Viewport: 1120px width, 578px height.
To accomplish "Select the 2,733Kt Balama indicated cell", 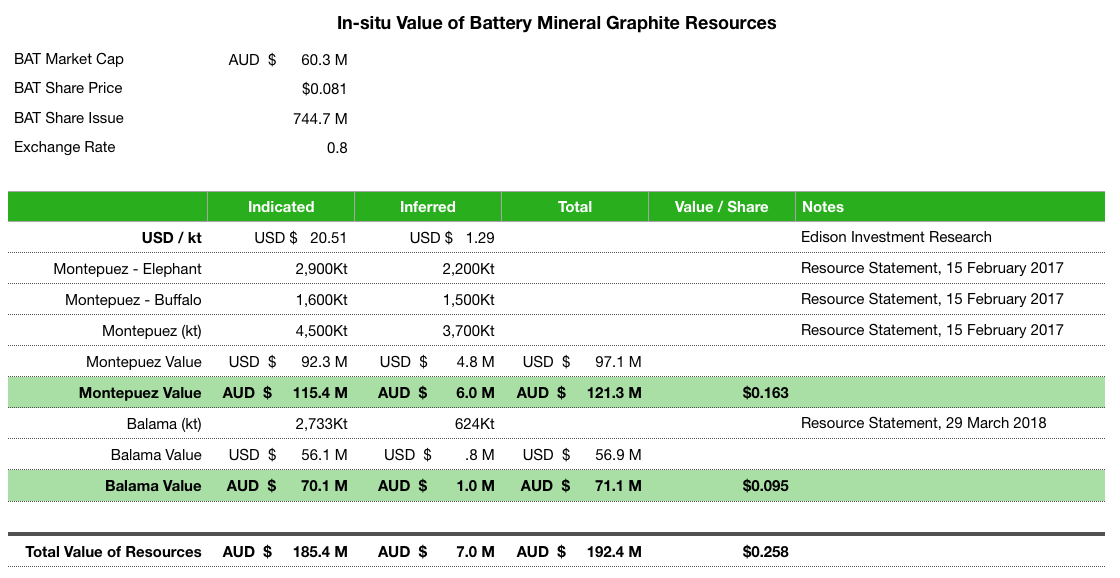I will tap(321, 424).
